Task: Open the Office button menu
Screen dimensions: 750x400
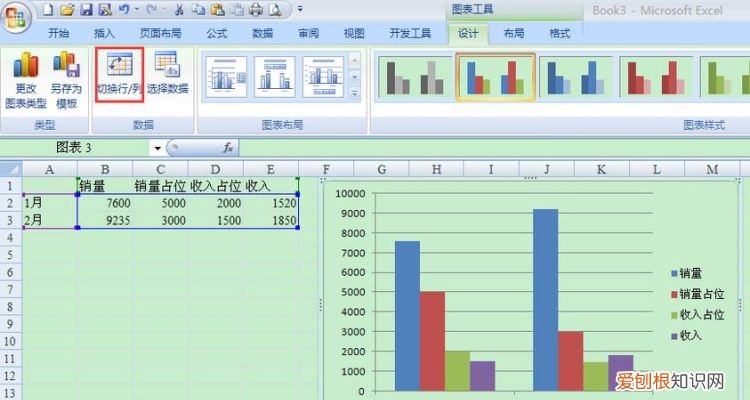Action: coord(16,19)
